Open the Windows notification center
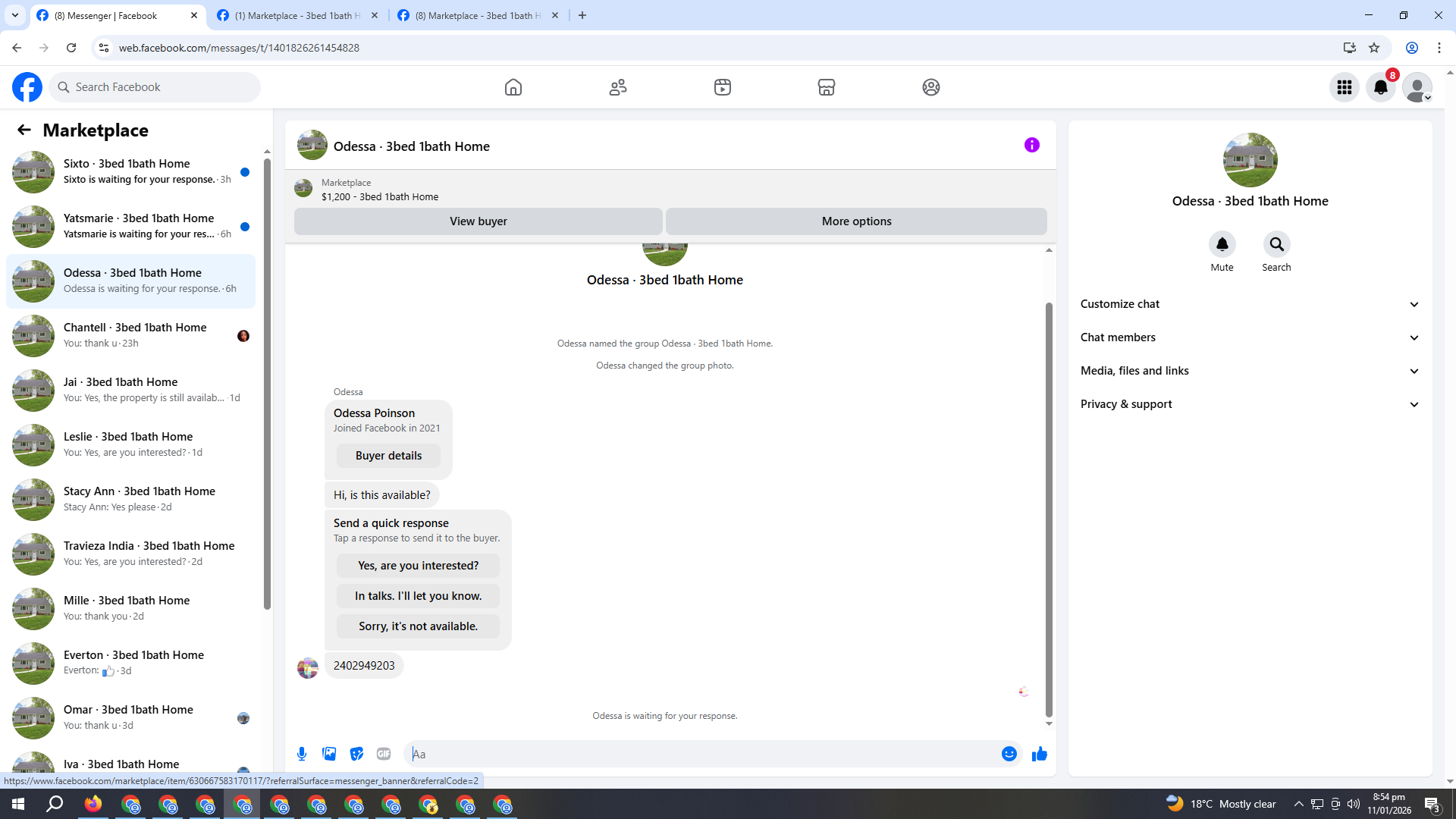The width and height of the screenshot is (1456, 819). (1432, 804)
